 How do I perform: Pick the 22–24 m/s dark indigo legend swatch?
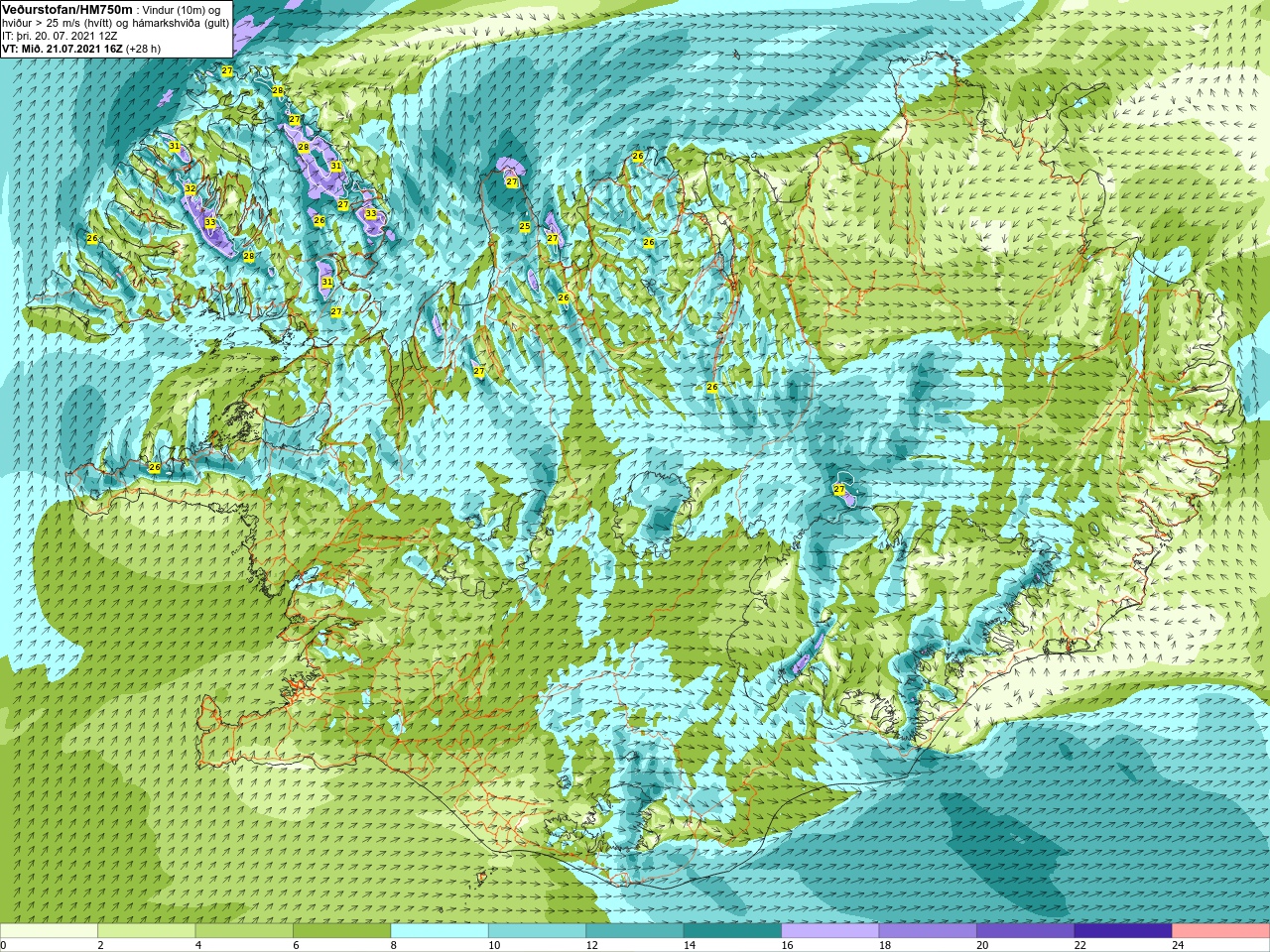click(1123, 931)
